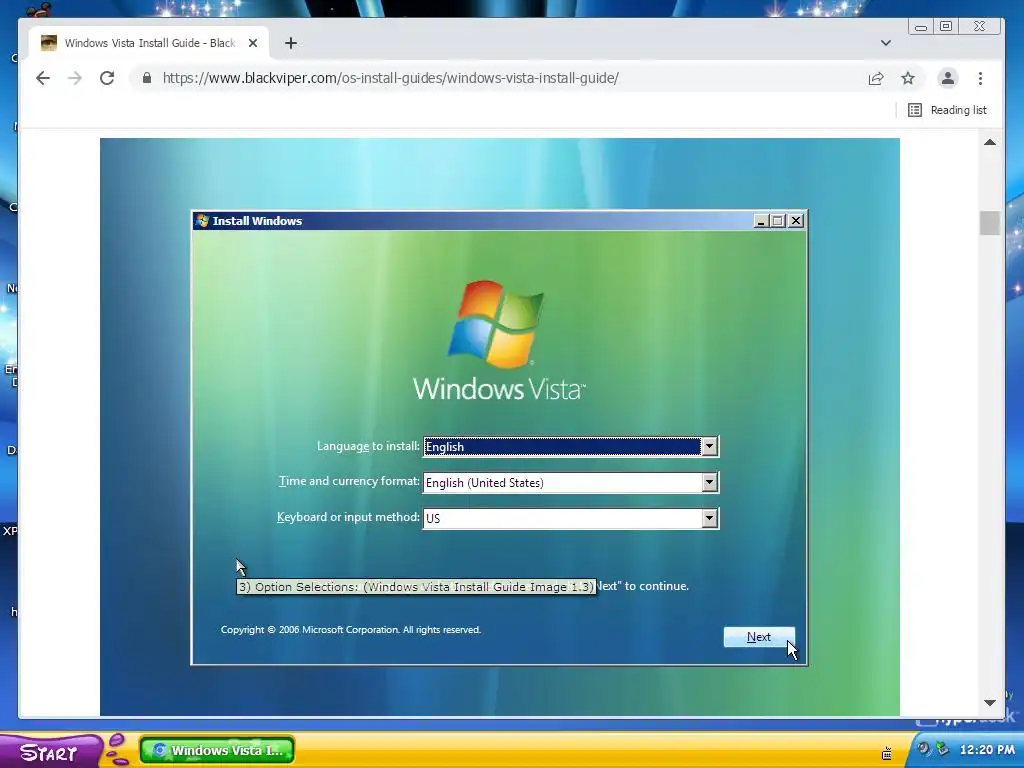Click the Keyboard or input method label
The height and width of the screenshot is (768, 1024).
[x=348, y=517]
